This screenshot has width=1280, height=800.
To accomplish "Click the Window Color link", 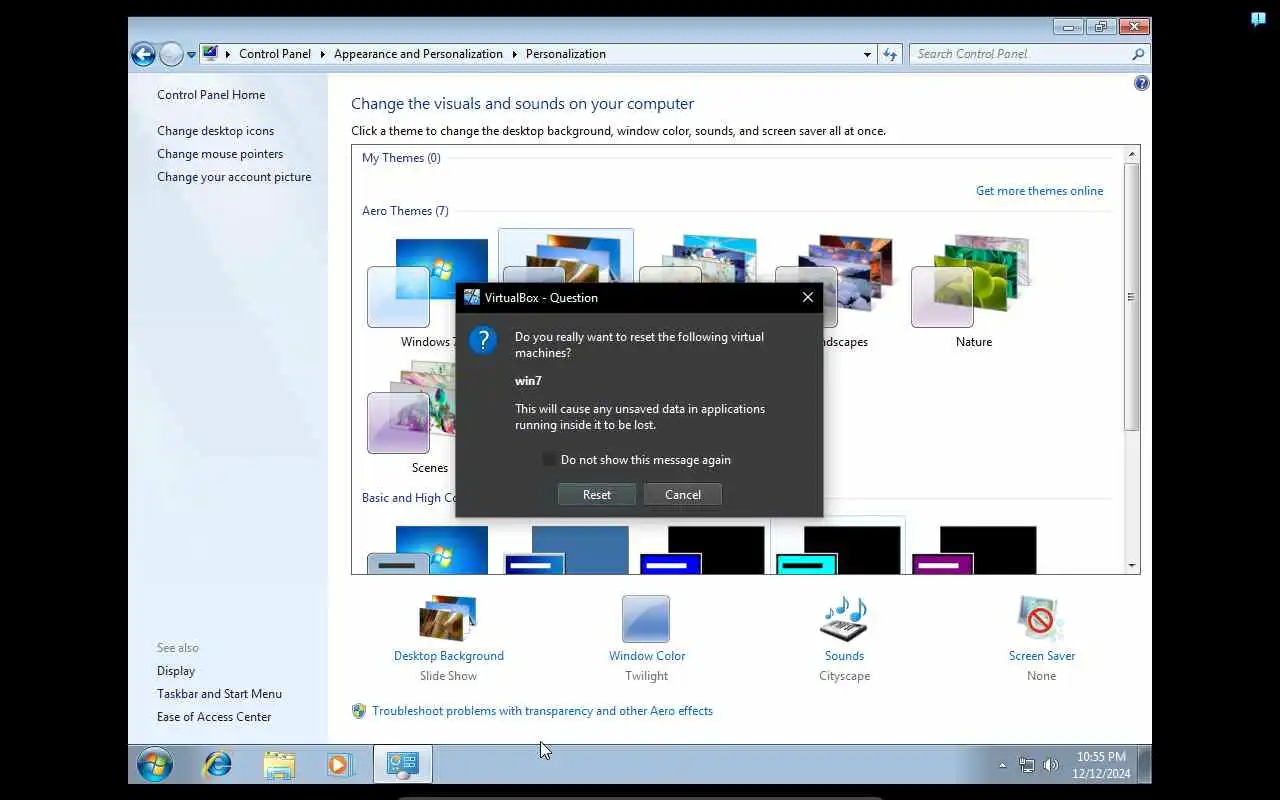I will pyautogui.click(x=647, y=656).
